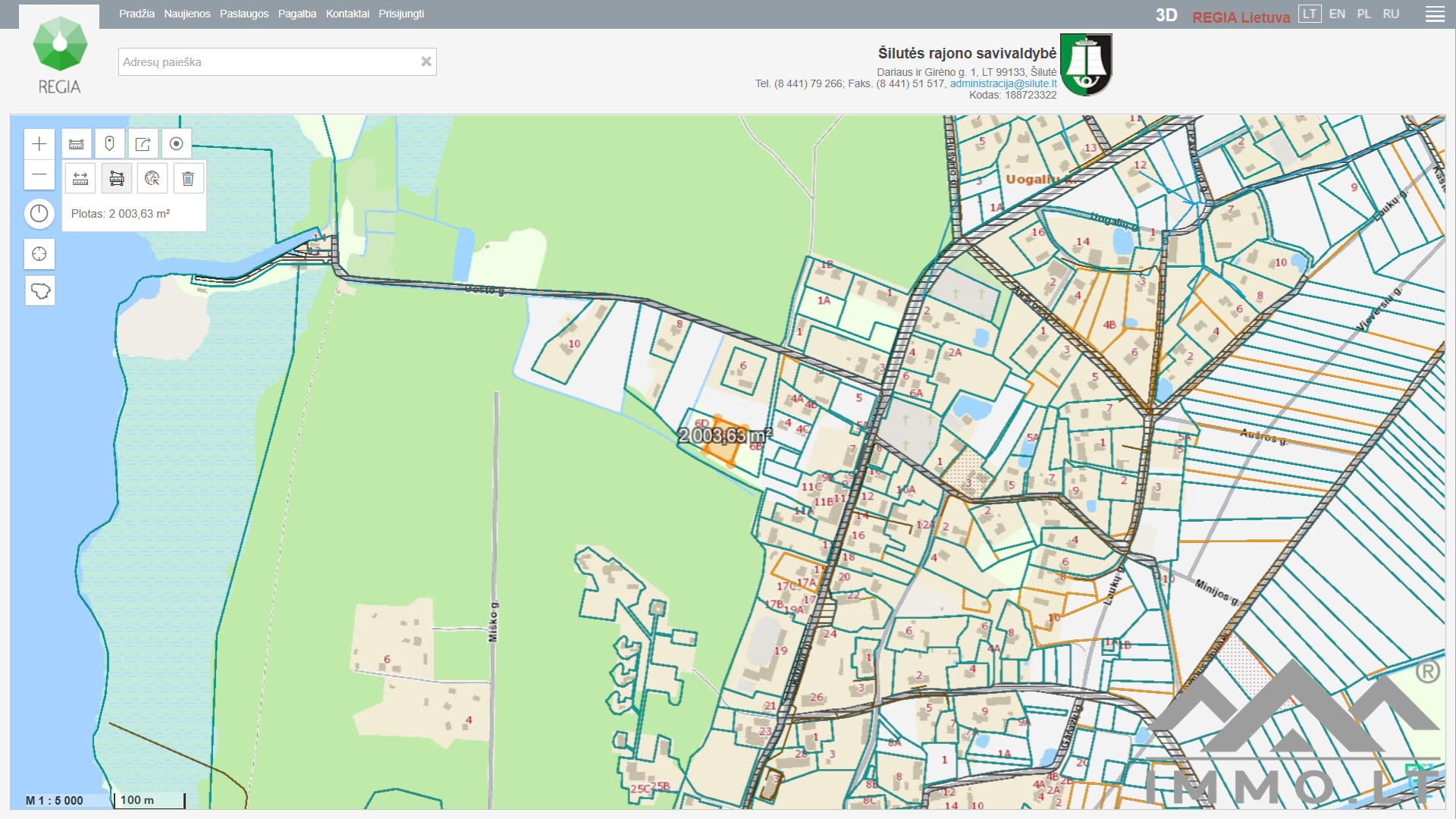Click the Minijos g. street label
Image resolution: width=1456 pixels, height=819 pixels.
click(x=1216, y=591)
